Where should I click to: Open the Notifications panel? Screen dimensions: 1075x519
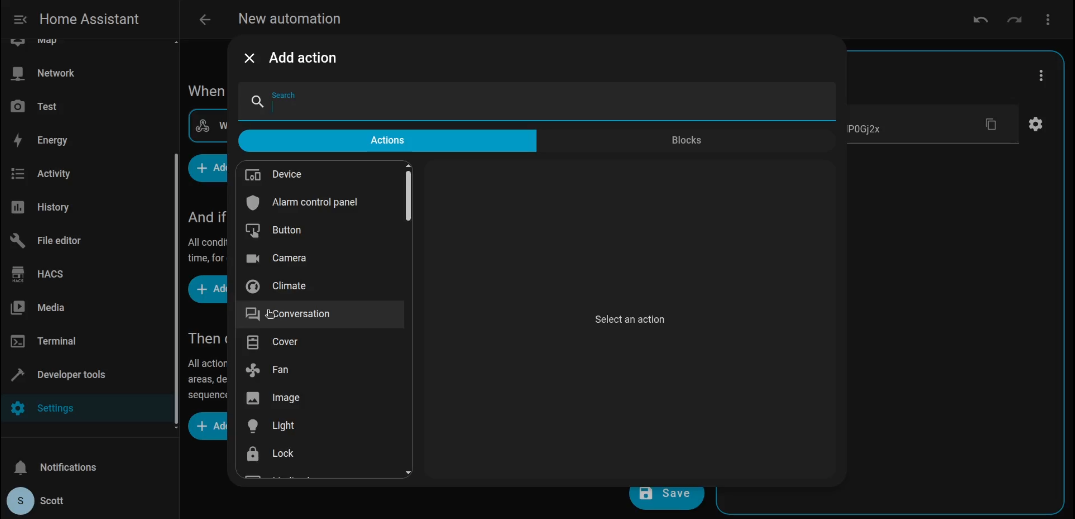(68, 467)
